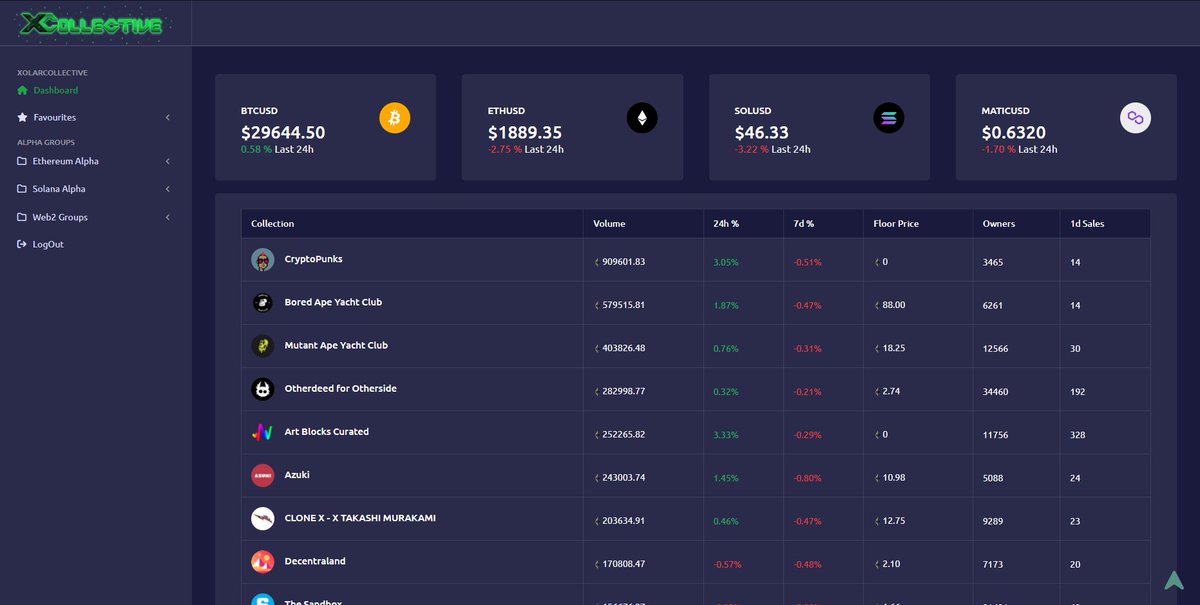Click the LogOut arrow icon
This screenshot has height=605, width=1200.
(23, 244)
